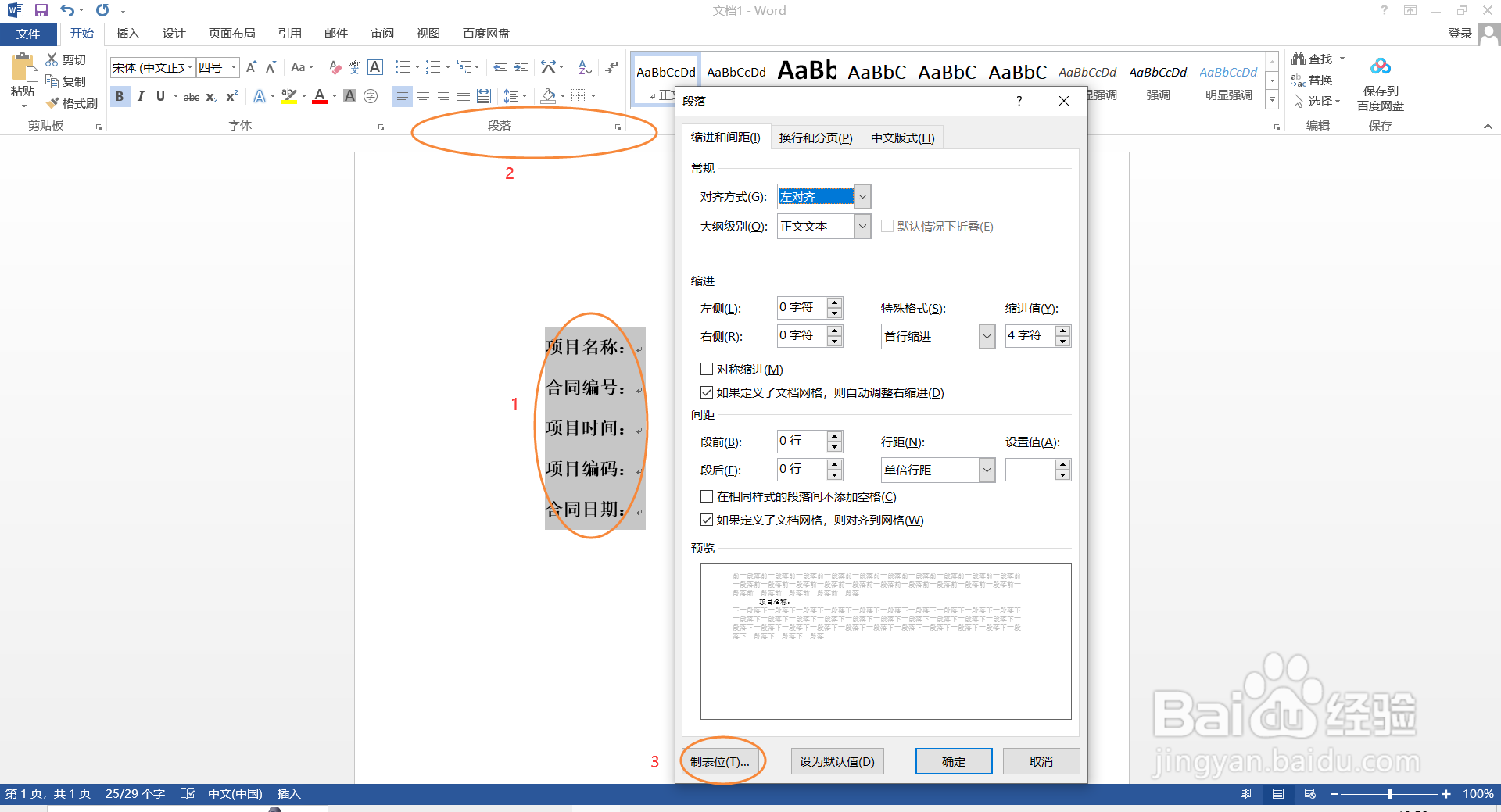The image size is (1501, 812).
Task: Click the 制表位 Tabs button
Action: coord(720,761)
